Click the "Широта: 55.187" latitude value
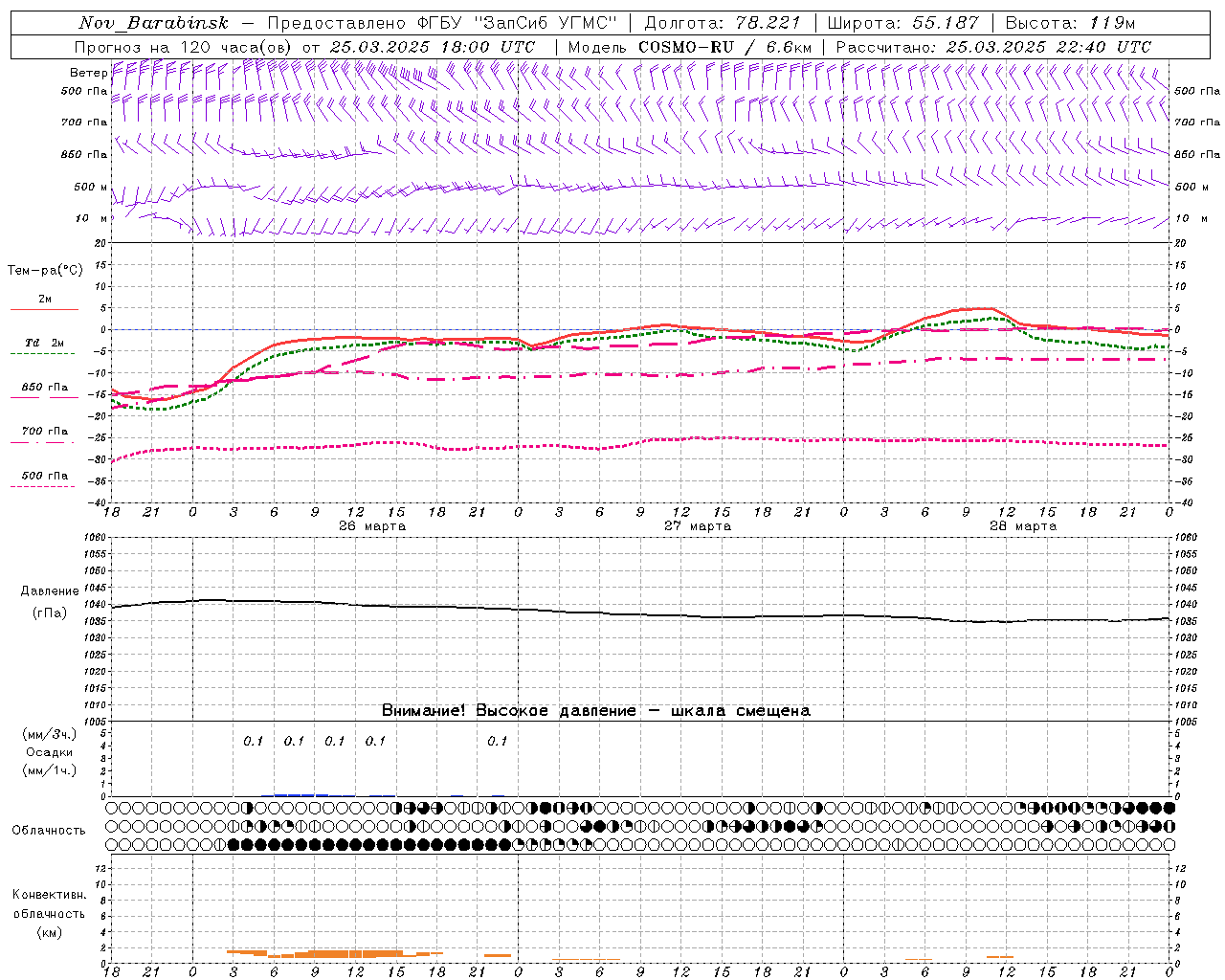This screenshot has height=980, width=1225. pos(903,23)
